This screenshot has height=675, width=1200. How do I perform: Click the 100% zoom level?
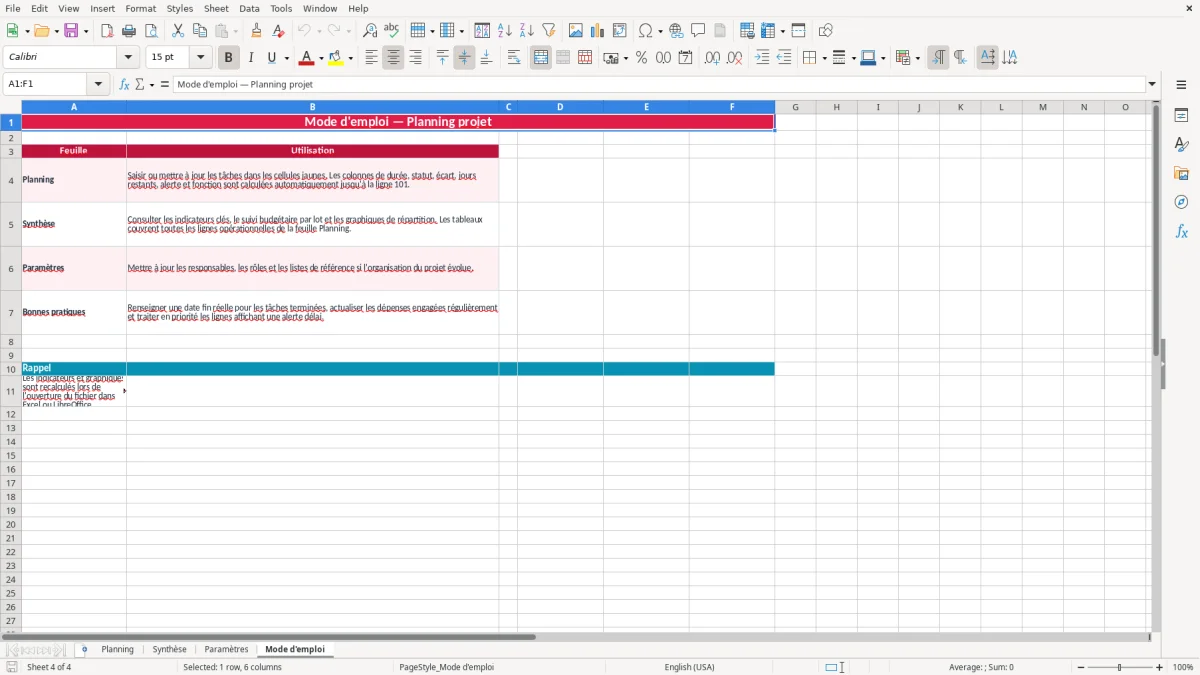(1183, 667)
